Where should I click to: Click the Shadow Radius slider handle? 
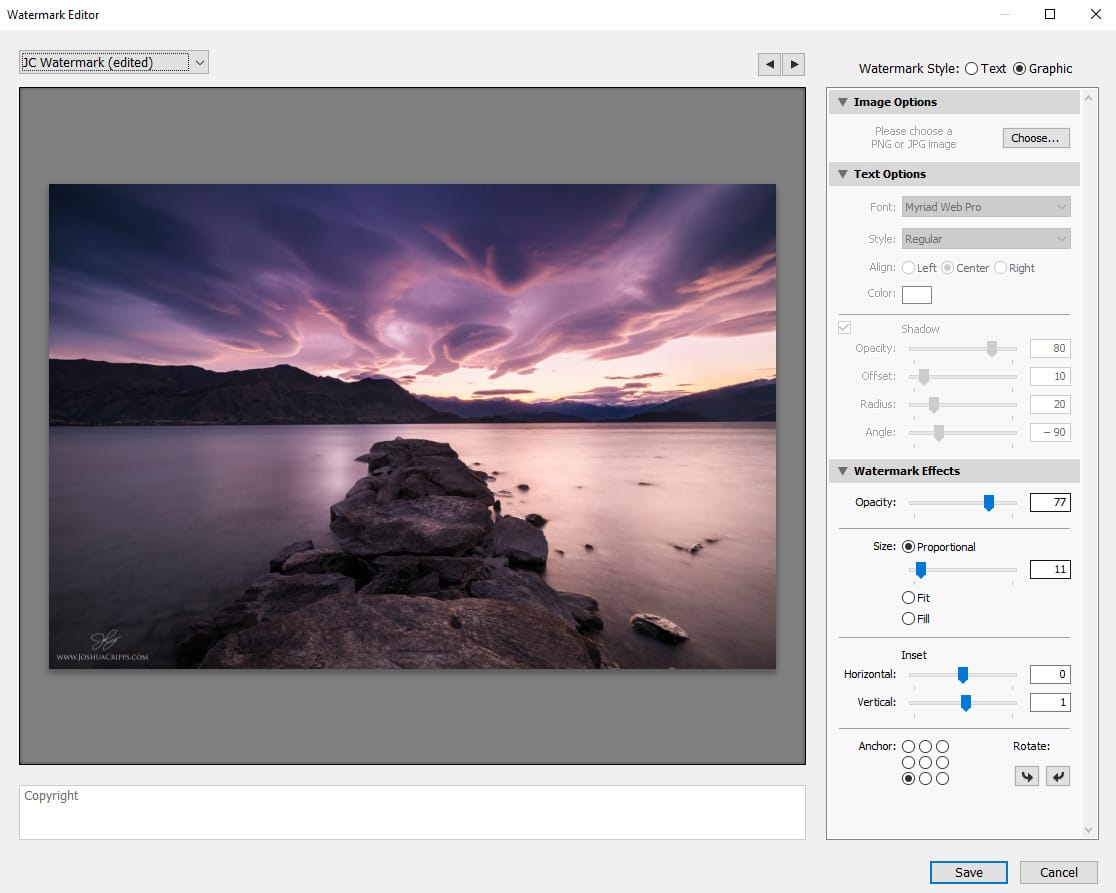point(933,404)
